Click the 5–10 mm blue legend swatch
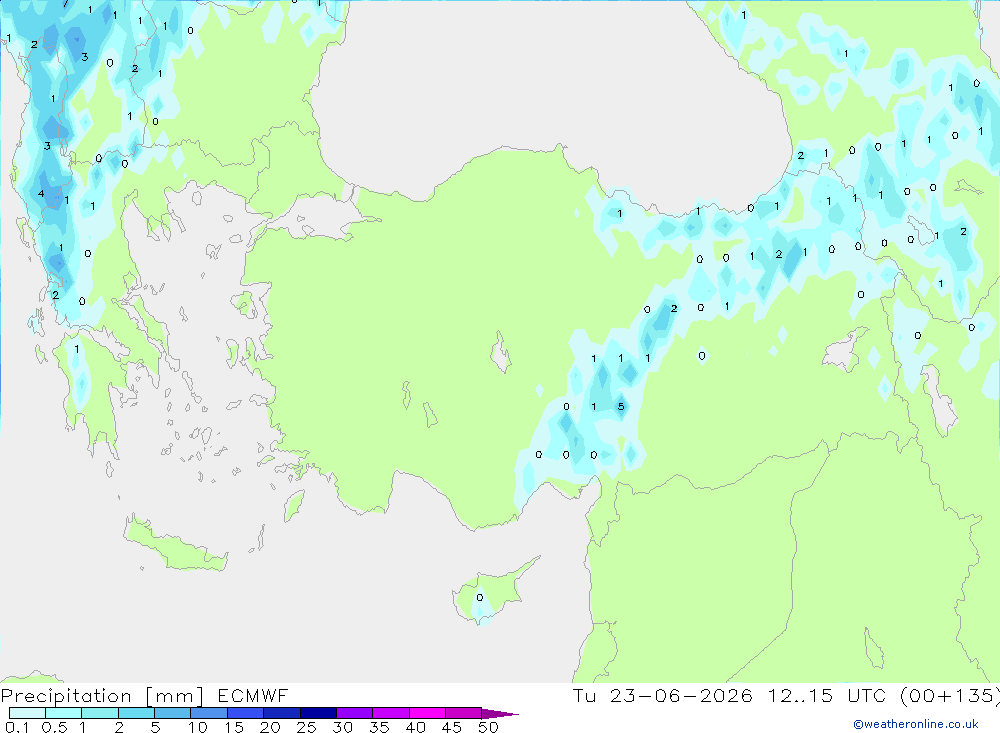 coord(172,713)
